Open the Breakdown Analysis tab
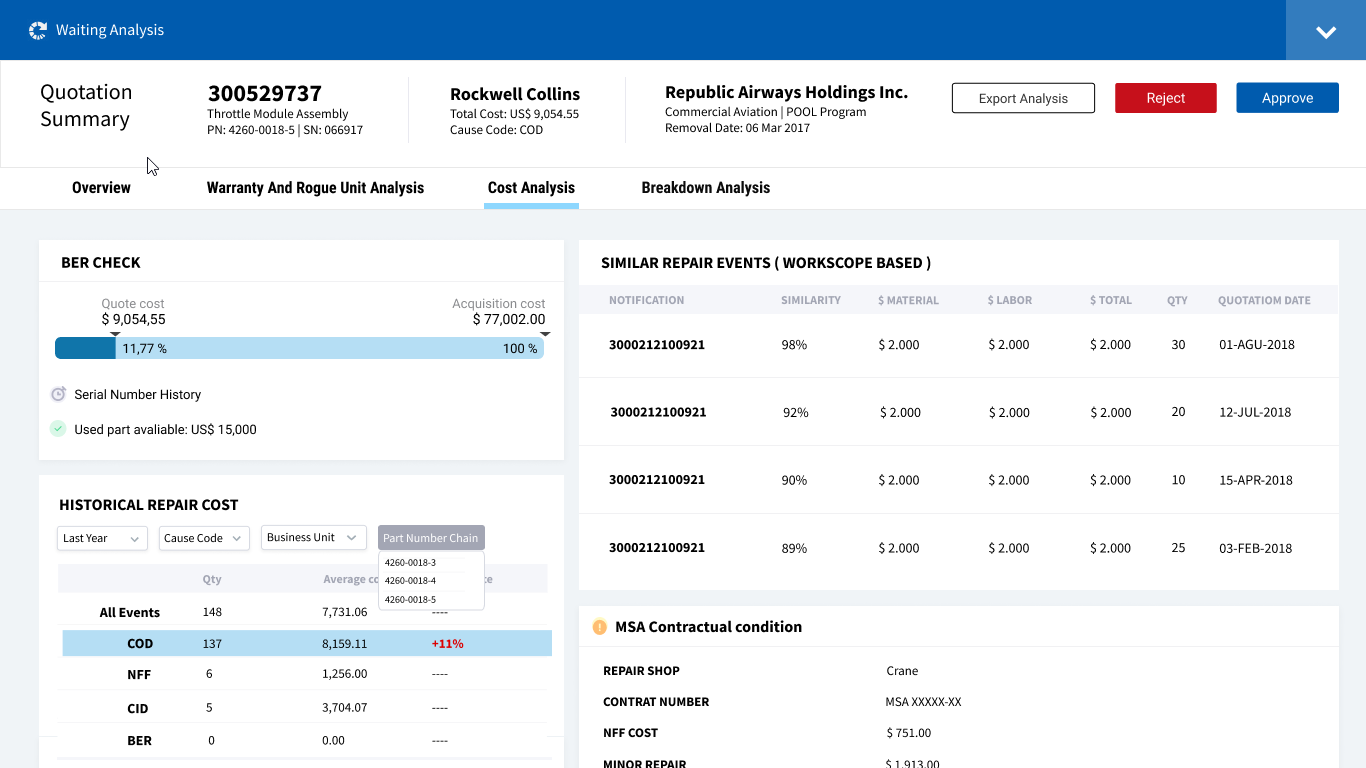Image resolution: width=1366 pixels, height=768 pixels. [x=706, y=188]
